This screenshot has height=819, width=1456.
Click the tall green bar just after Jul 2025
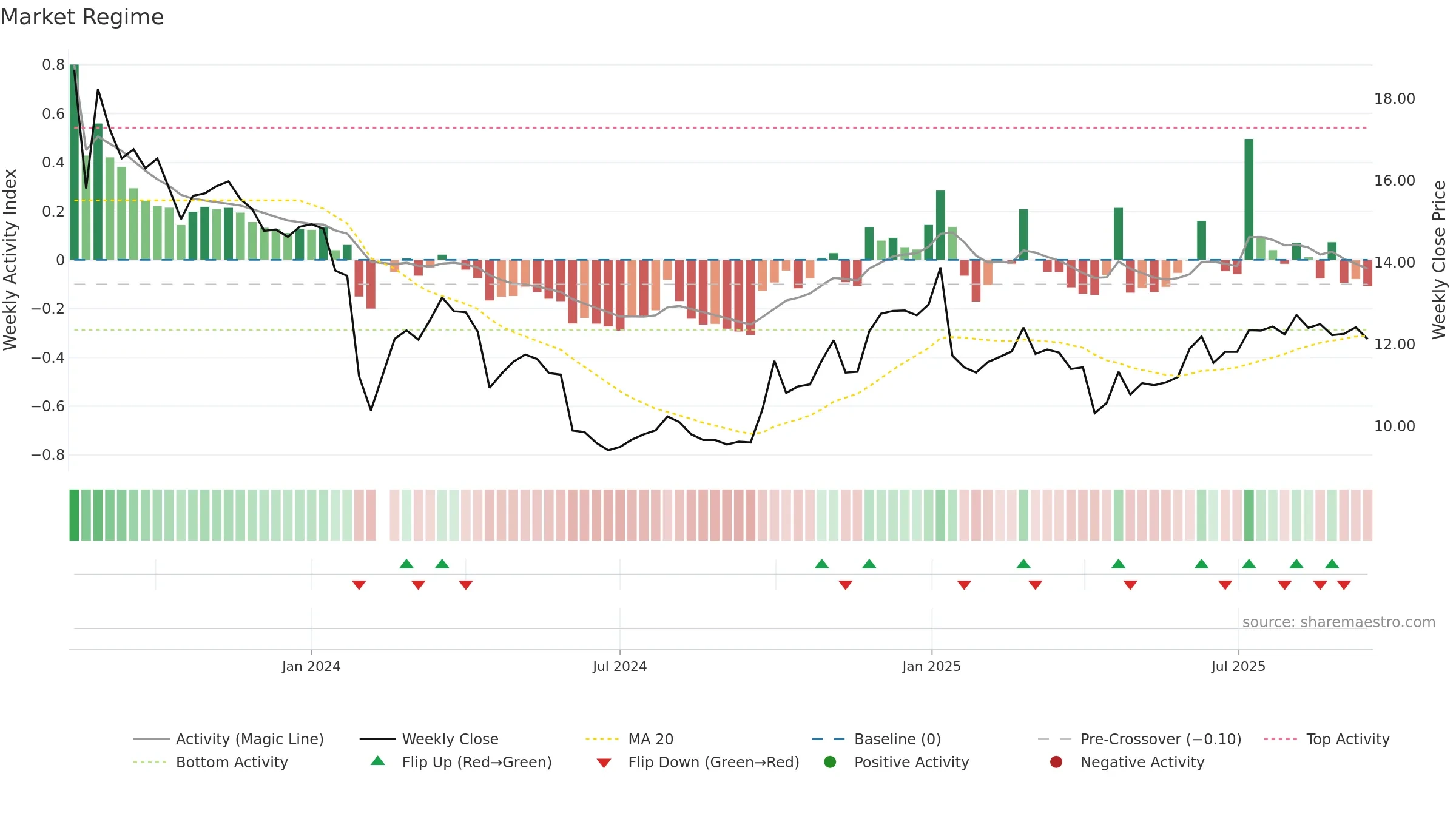point(1249,200)
